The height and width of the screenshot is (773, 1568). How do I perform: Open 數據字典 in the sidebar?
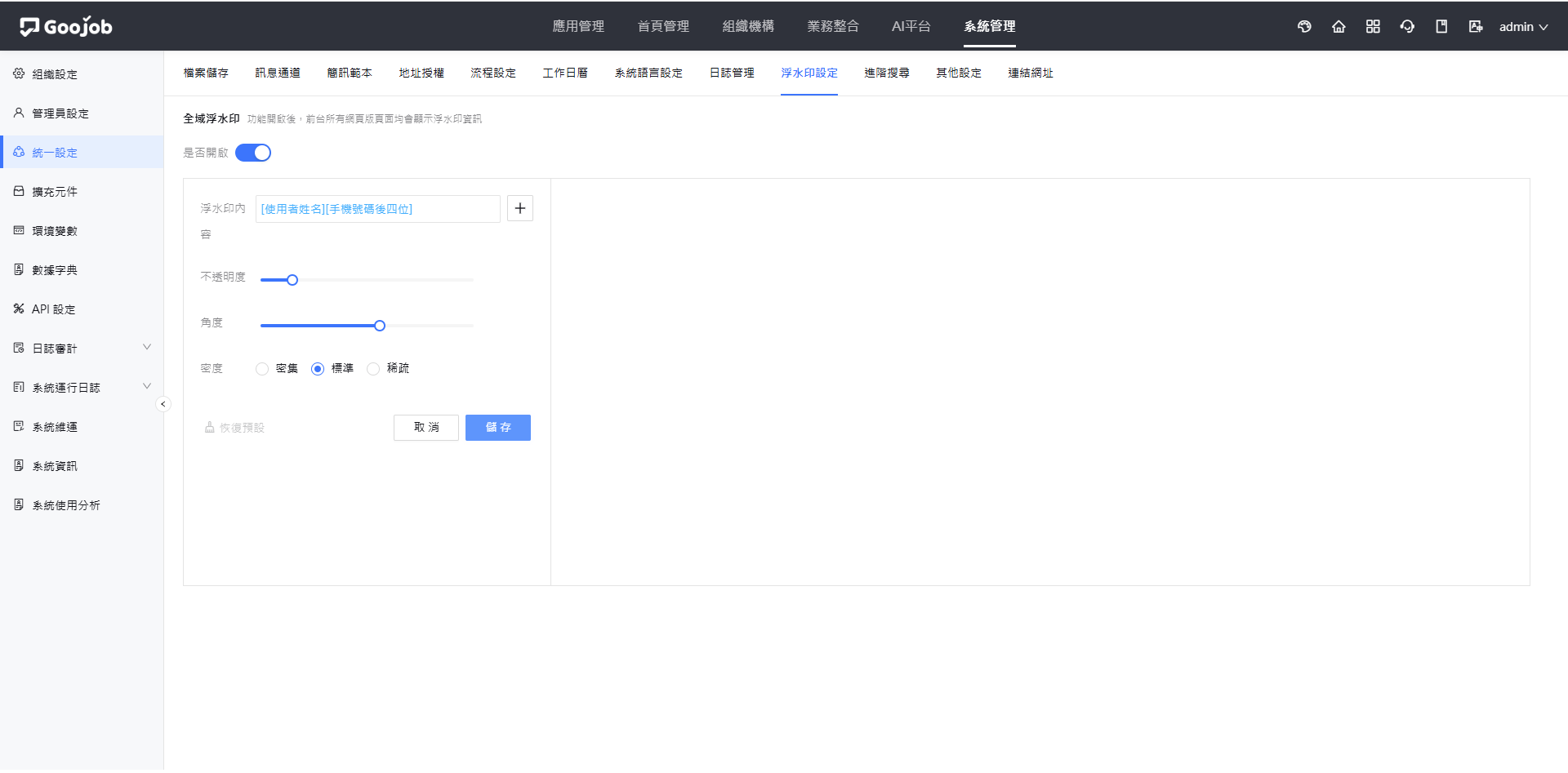click(x=82, y=269)
